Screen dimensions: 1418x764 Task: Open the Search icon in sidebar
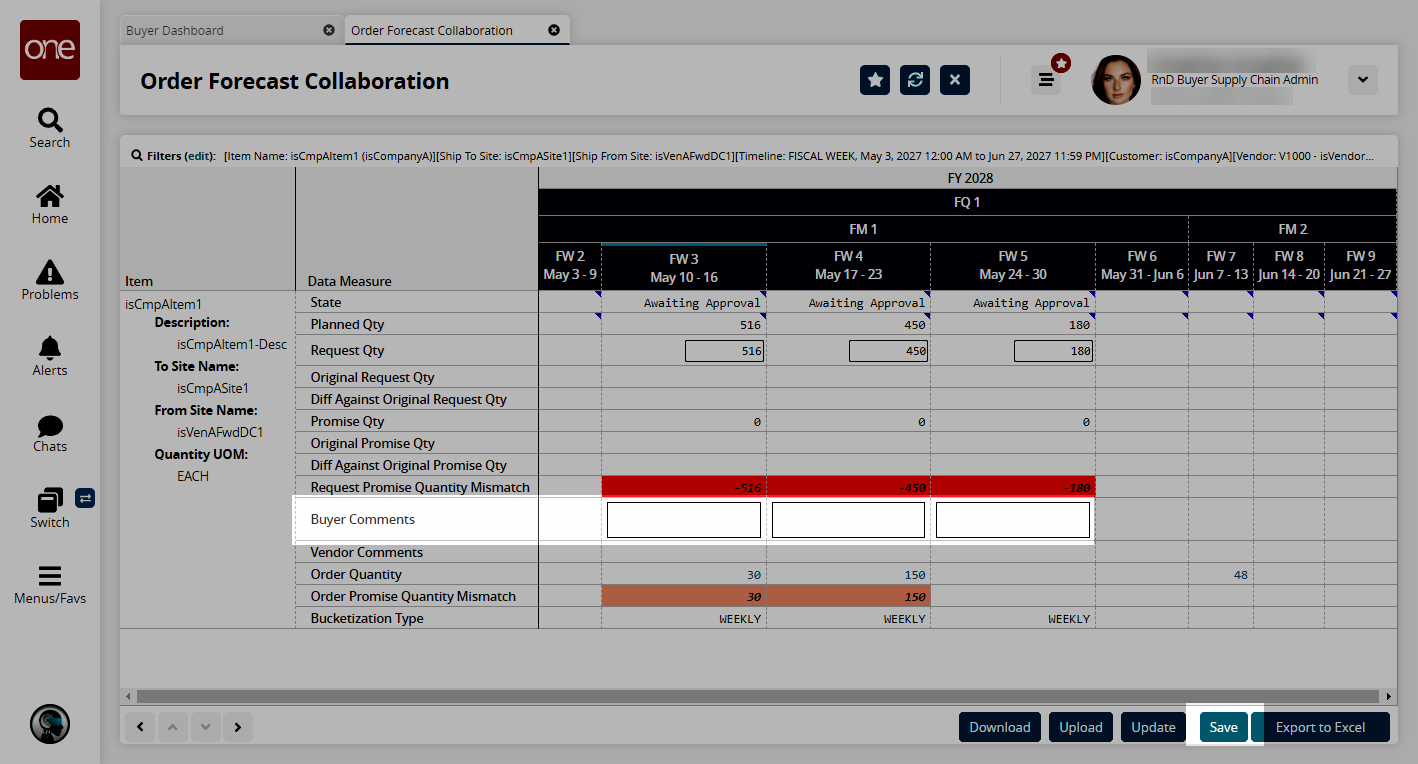tap(49, 122)
